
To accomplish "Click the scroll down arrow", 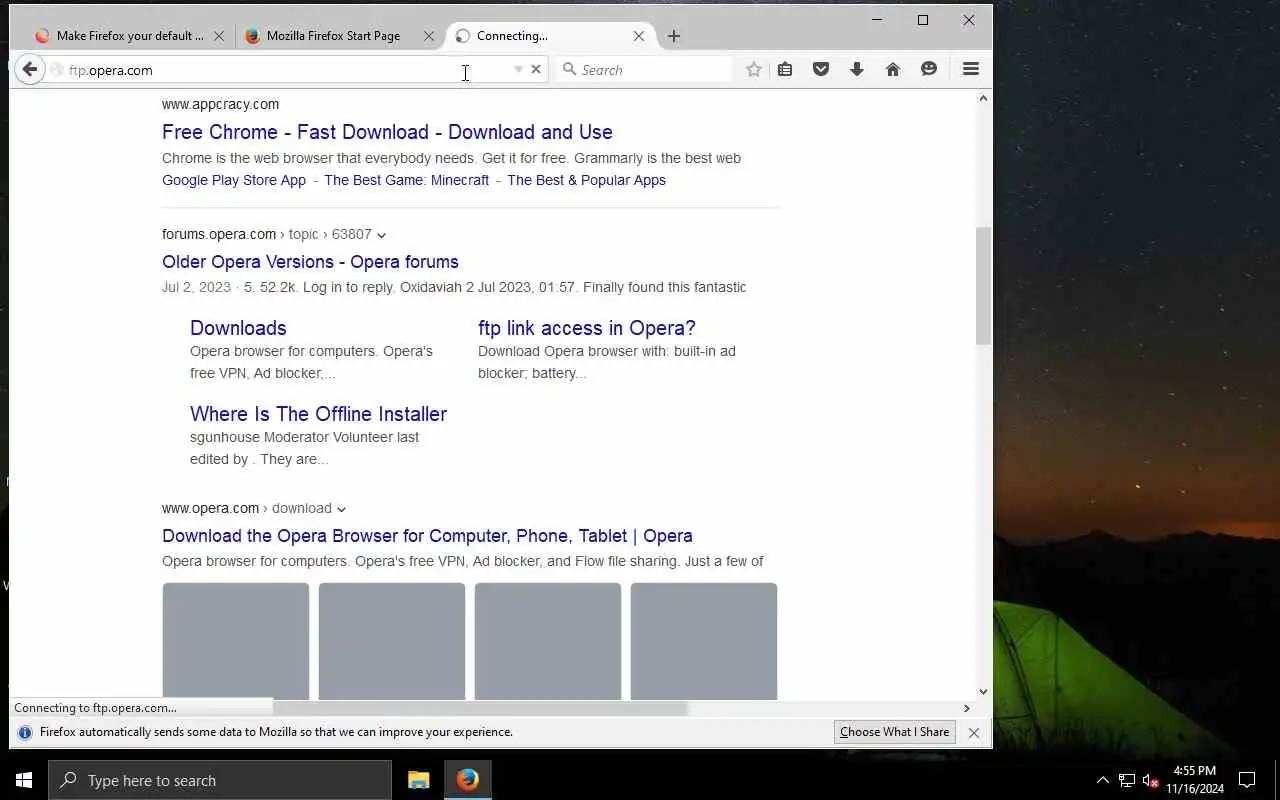I will (x=983, y=691).
